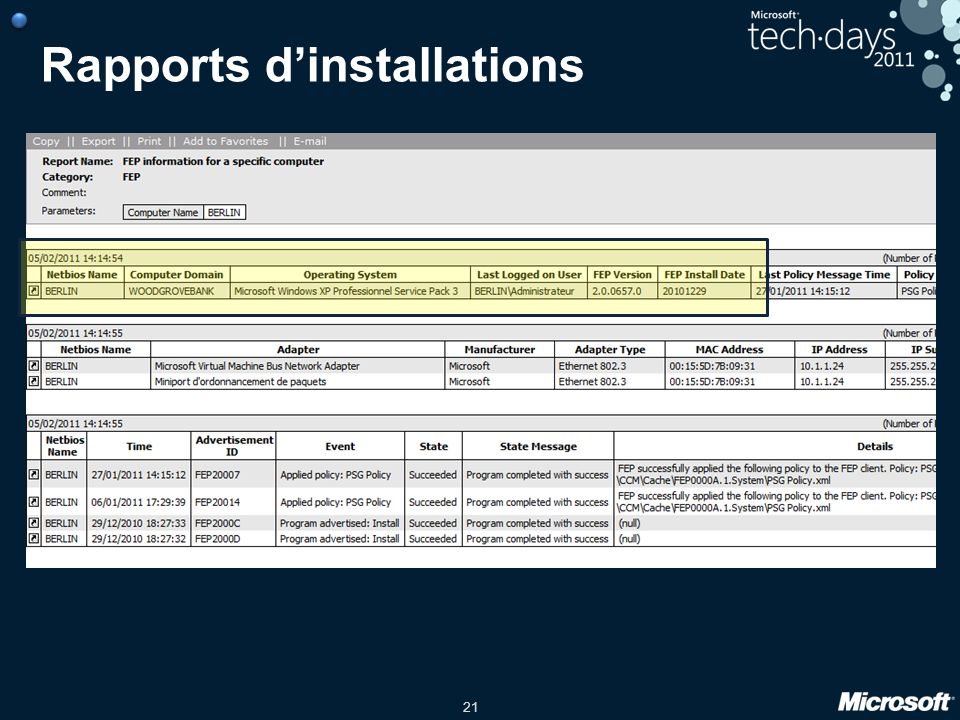Open row icon for the FEP2000D advertisement
Viewport: 960px width, 720px height.
click(x=34, y=539)
